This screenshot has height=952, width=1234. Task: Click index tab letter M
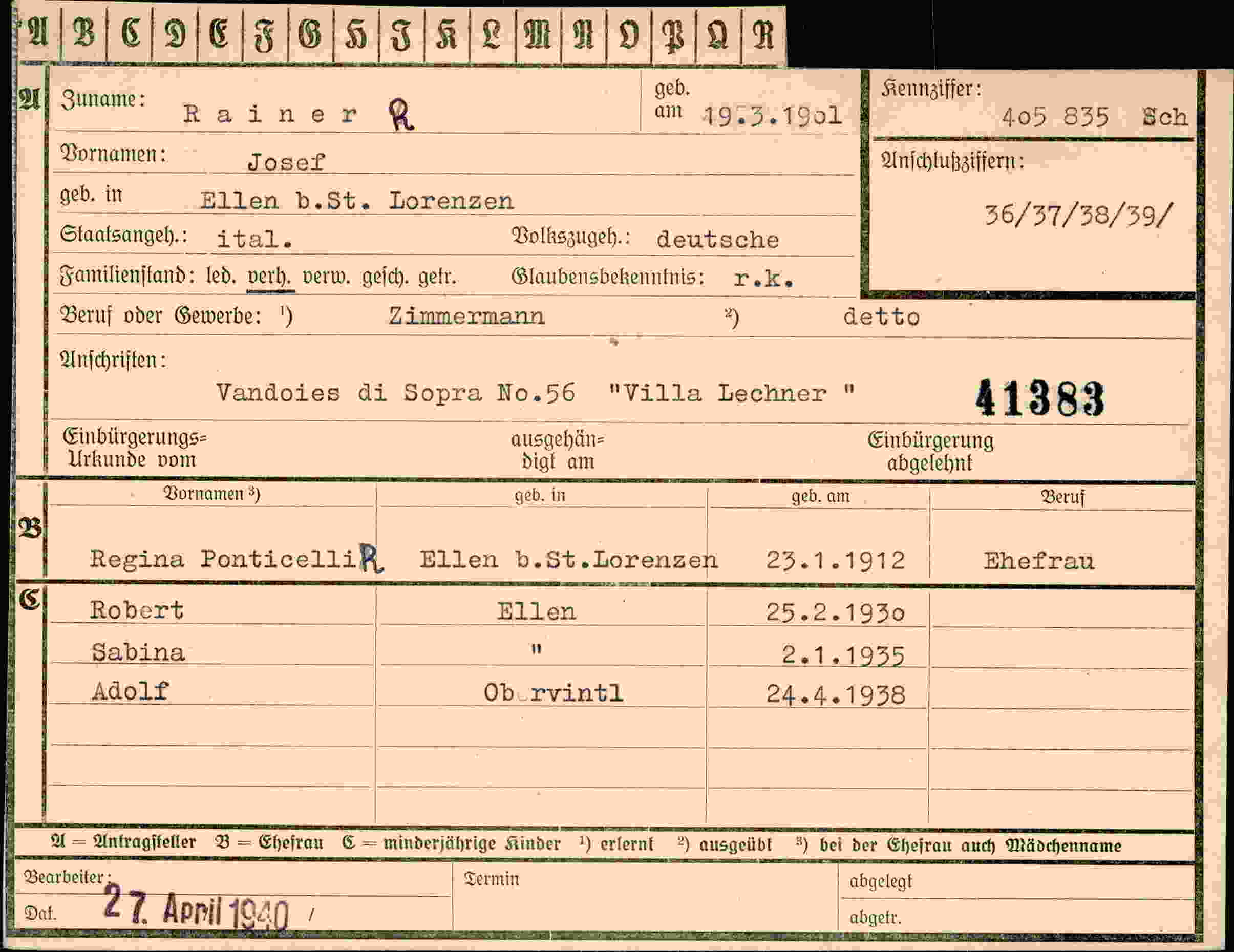(537, 34)
